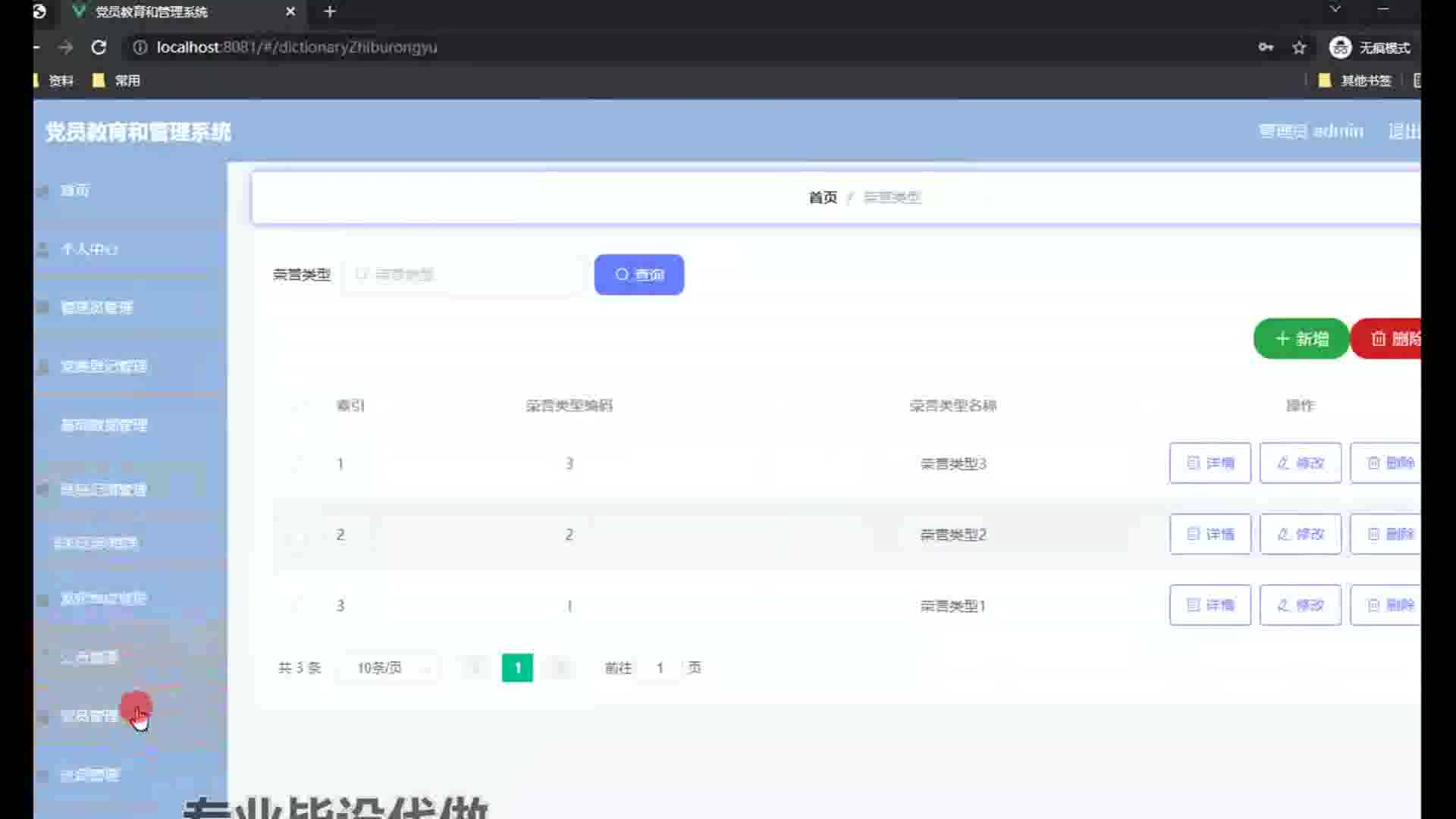Reload the page with browser refresh icon

click(99, 47)
